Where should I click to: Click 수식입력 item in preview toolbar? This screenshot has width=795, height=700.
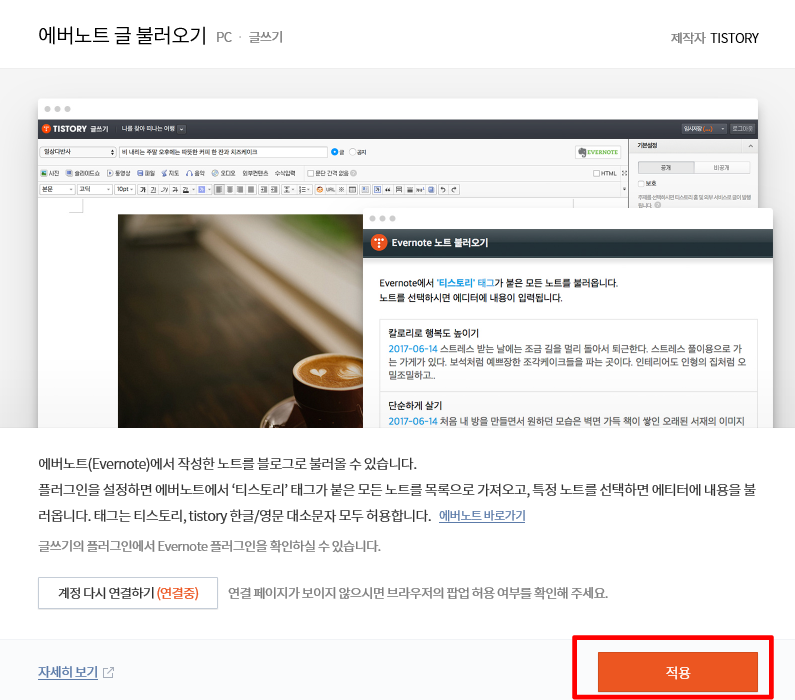pyautogui.click(x=285, y=173)
